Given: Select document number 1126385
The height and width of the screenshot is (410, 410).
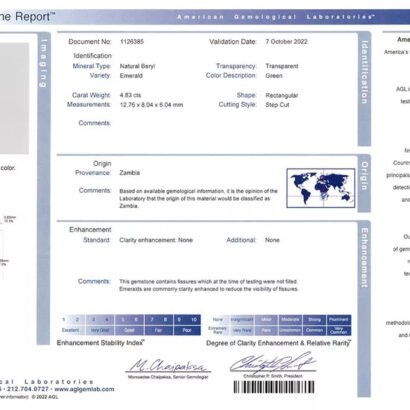Looking at the screenshot, I should (132, 42).
